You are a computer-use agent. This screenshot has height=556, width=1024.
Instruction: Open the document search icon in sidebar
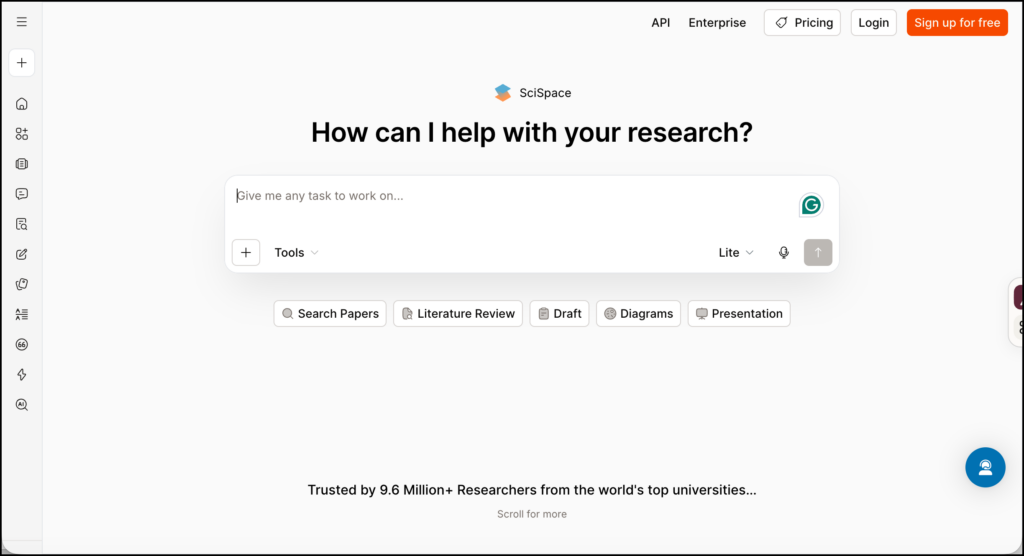[x=22, y=224]
